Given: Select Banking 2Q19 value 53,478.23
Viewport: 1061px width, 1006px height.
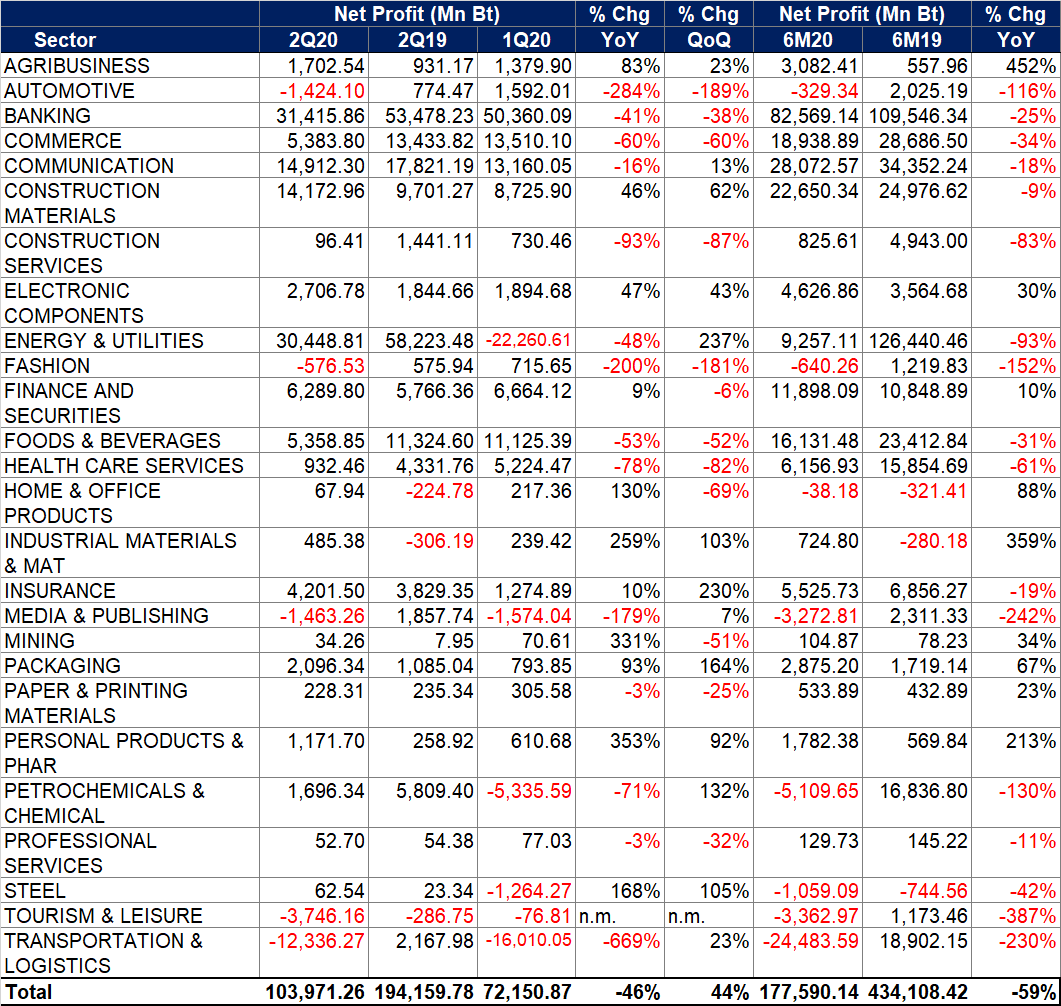Looking at the screenshot, I should [424, 116].
